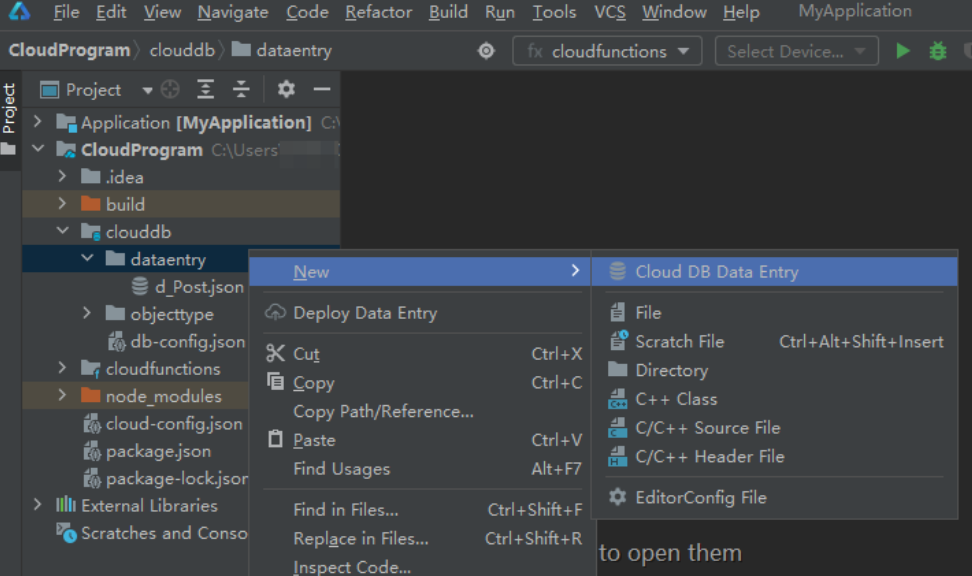Click the d_Post.json database file icon
The height and width of the screenshot is (576, 972).
(x=140, y=286)
